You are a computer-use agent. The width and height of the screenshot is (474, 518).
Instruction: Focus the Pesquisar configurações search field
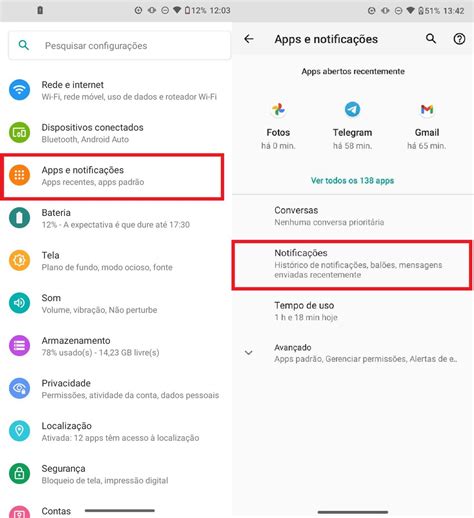pos(119,45)
